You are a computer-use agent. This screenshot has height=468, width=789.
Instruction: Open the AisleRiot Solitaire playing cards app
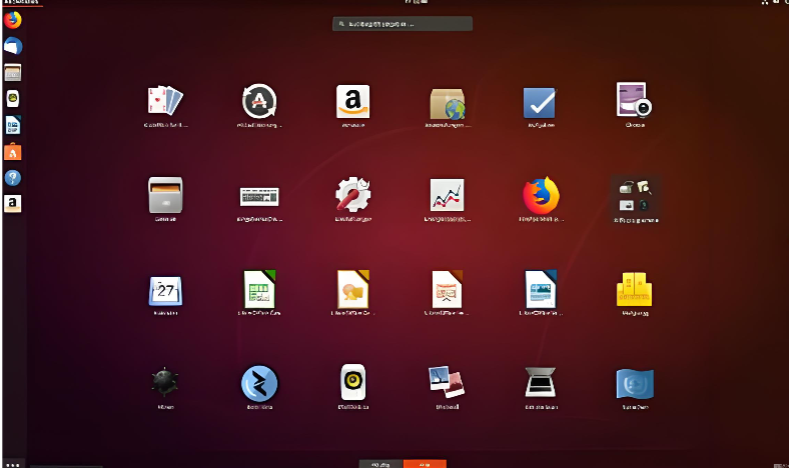(165, 101)
